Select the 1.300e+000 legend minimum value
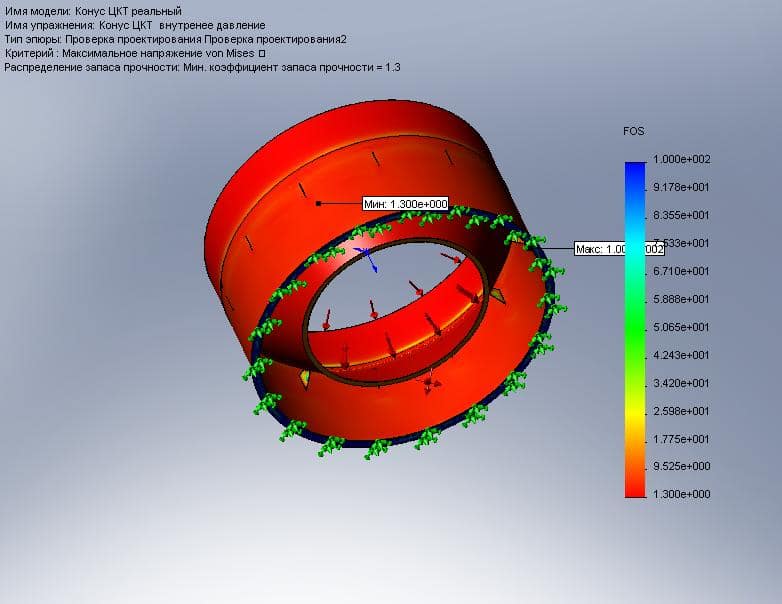Image resolution: width=782 pixels, height=604 pixels. tap(682, 495)
